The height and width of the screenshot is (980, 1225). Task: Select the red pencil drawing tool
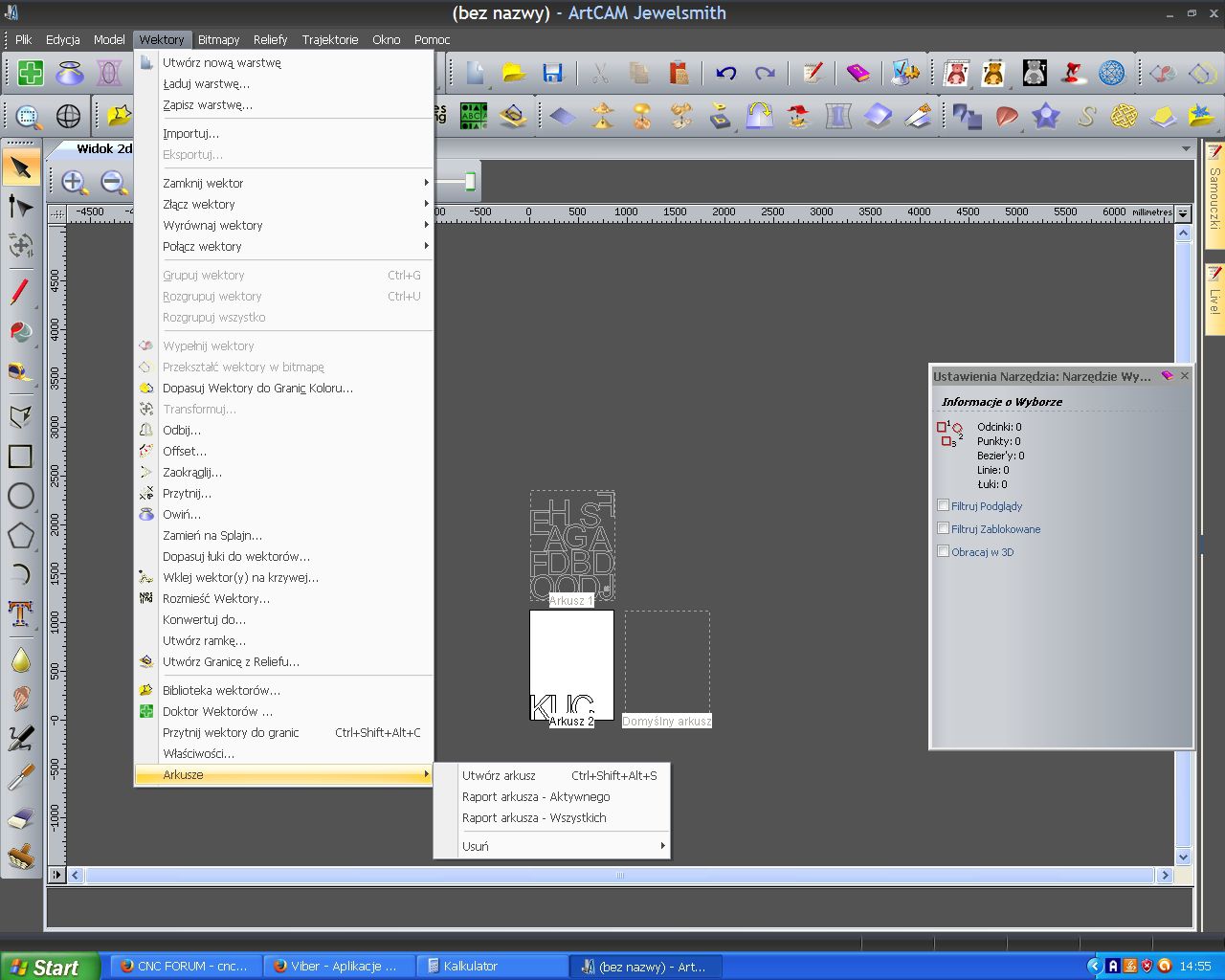21,292
